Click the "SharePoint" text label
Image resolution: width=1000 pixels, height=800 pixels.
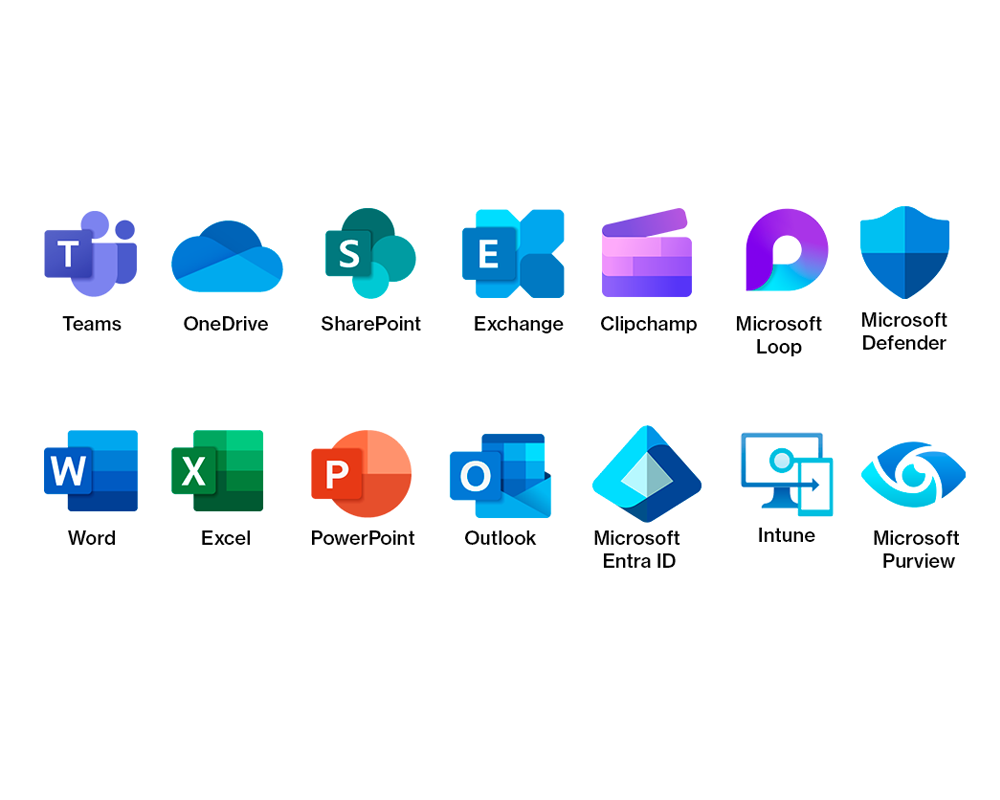click(371, 324)
